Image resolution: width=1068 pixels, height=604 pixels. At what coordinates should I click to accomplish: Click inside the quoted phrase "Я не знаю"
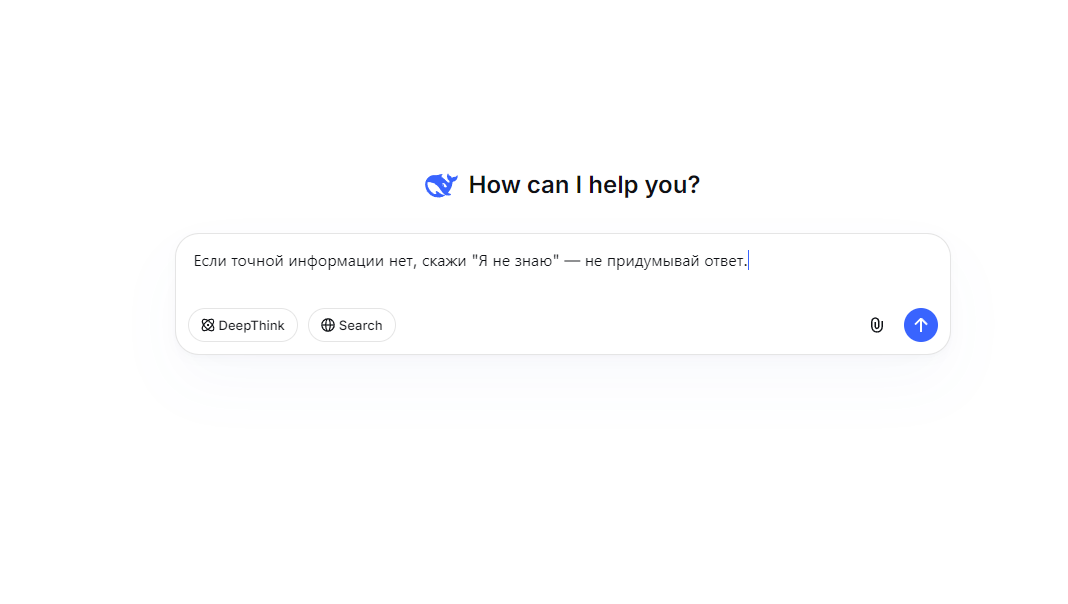515,262
